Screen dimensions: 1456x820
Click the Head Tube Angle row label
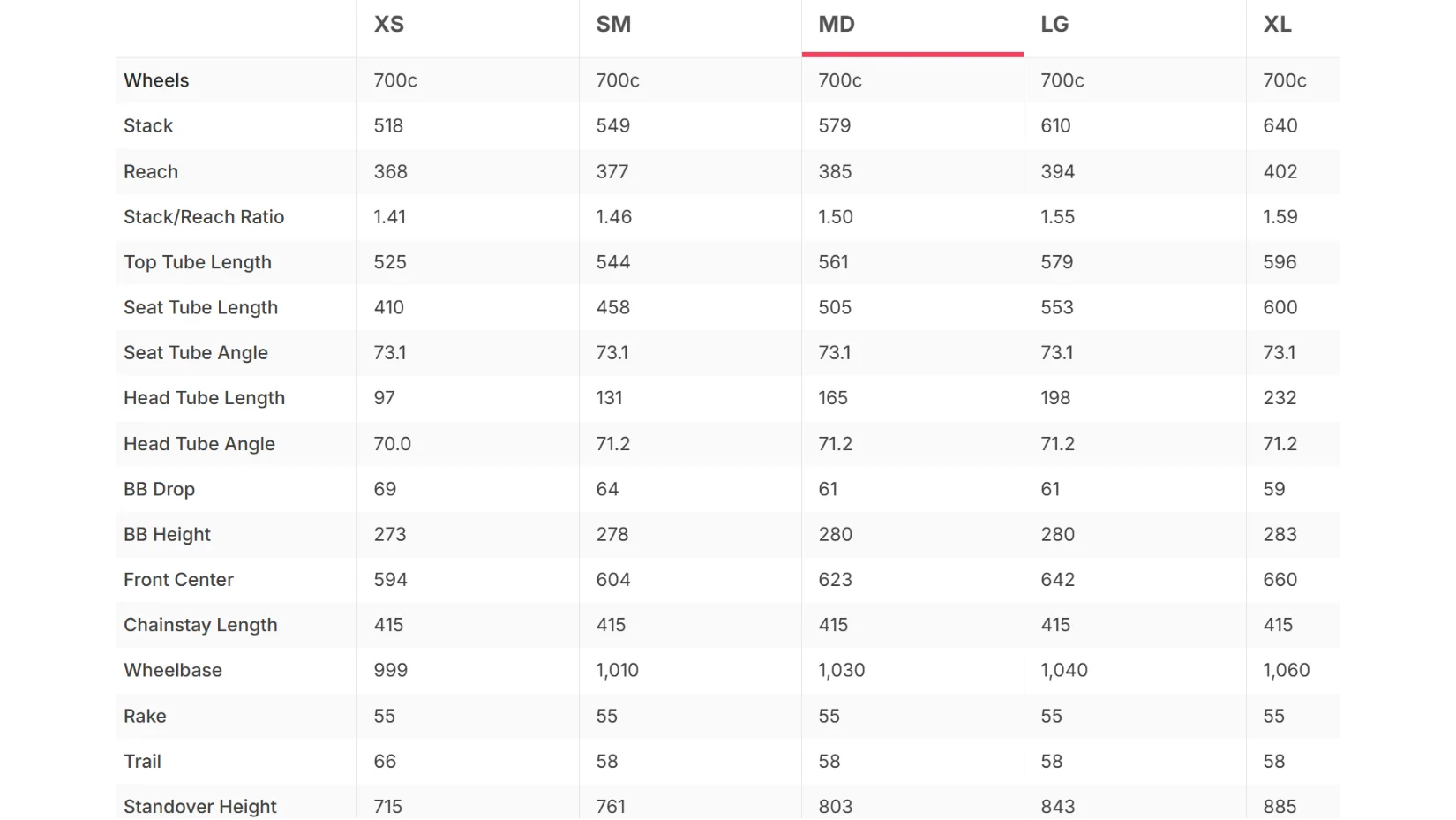click(199, 444)
